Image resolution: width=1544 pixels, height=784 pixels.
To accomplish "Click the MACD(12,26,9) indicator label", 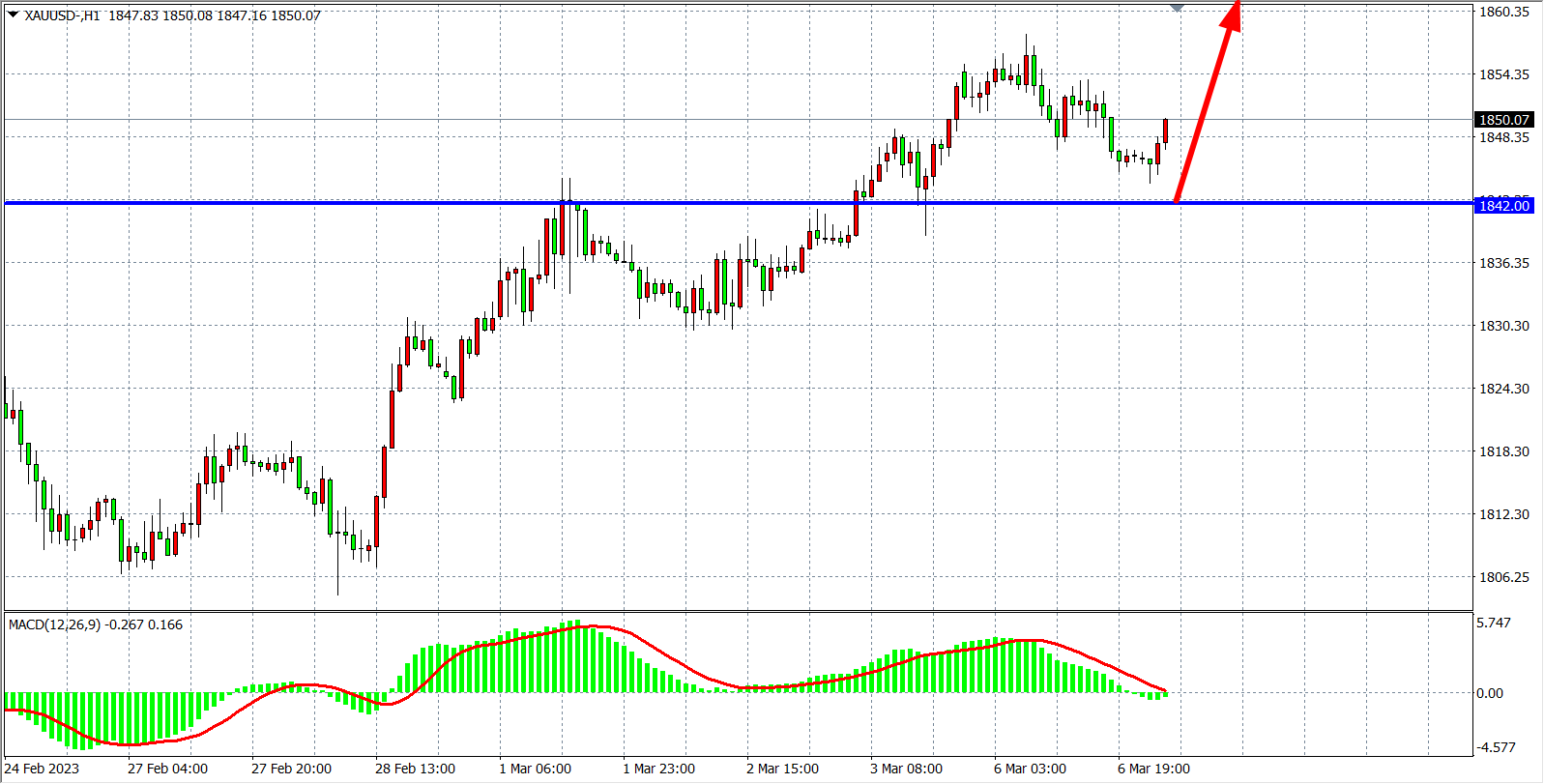I will tap(54, 624).
